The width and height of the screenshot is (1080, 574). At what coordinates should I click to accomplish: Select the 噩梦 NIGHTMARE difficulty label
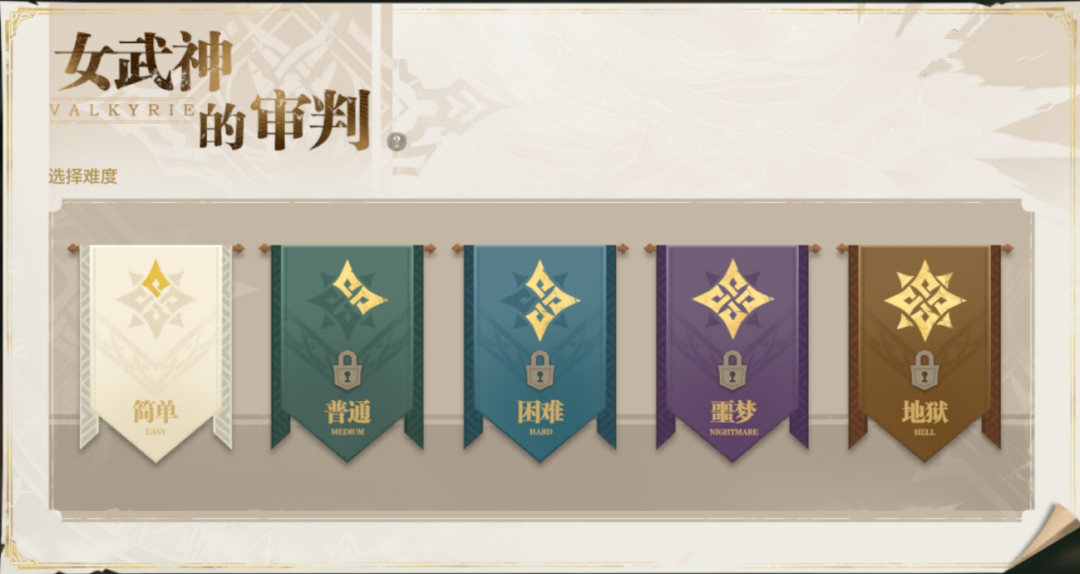[733, 417]
